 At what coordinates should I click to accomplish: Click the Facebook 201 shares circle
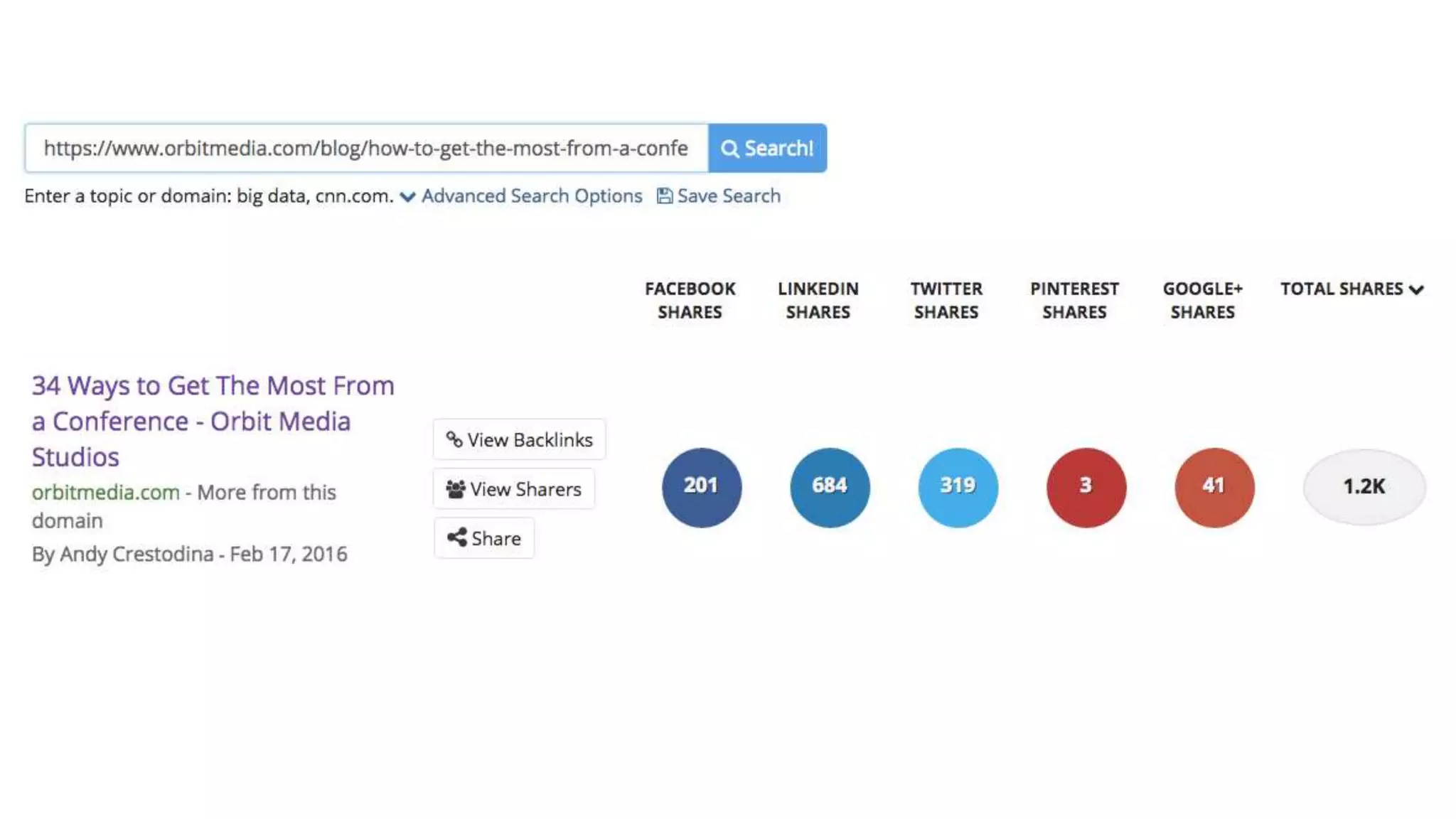[701, 487]
